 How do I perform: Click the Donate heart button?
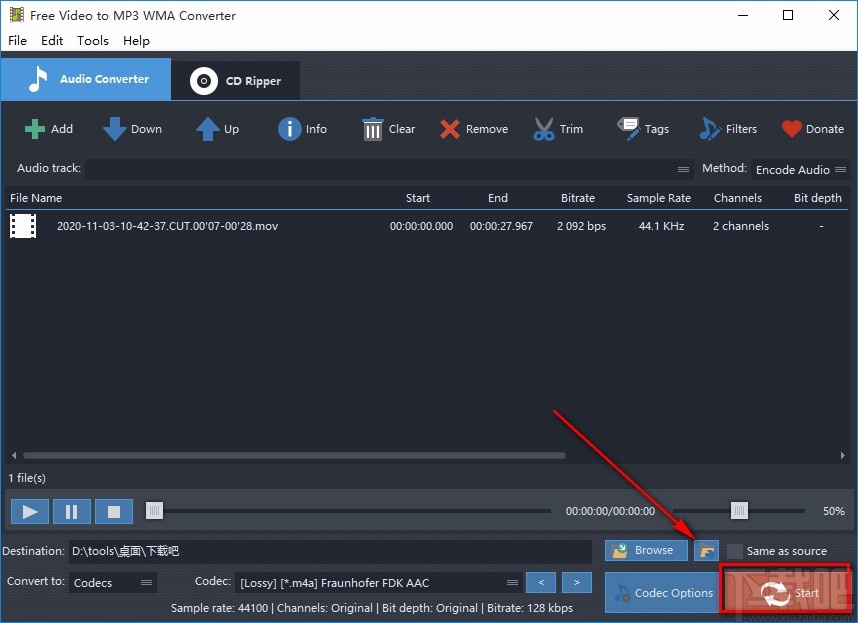point(813,129)
